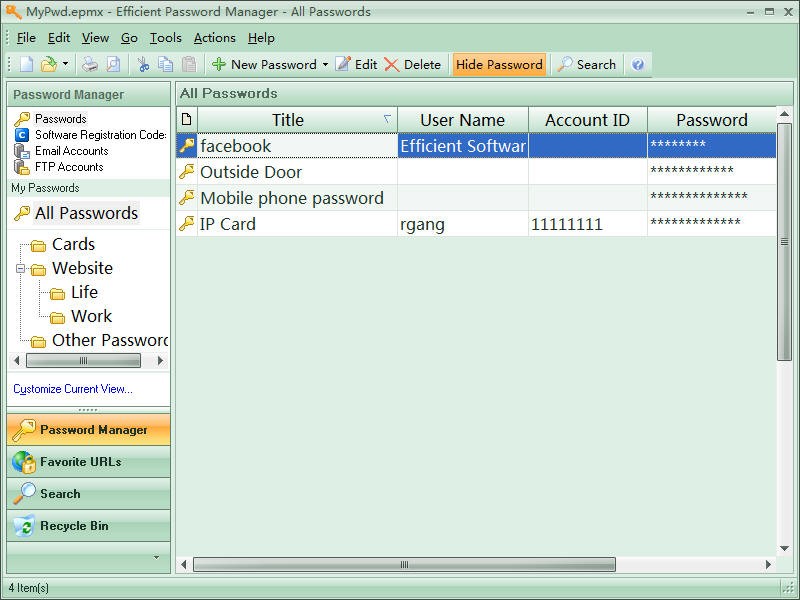Click the Copy toolbar icon
Screen dimensions: 800x600
(165, 64)
